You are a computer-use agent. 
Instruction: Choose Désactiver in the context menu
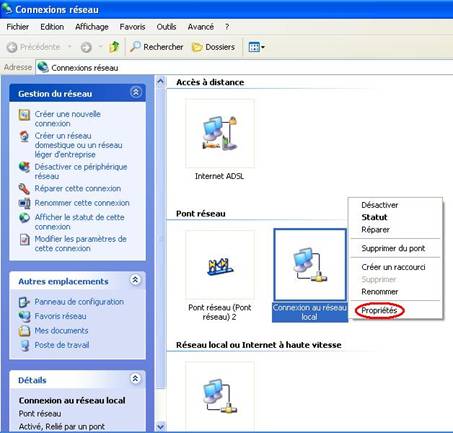(379, 205)
